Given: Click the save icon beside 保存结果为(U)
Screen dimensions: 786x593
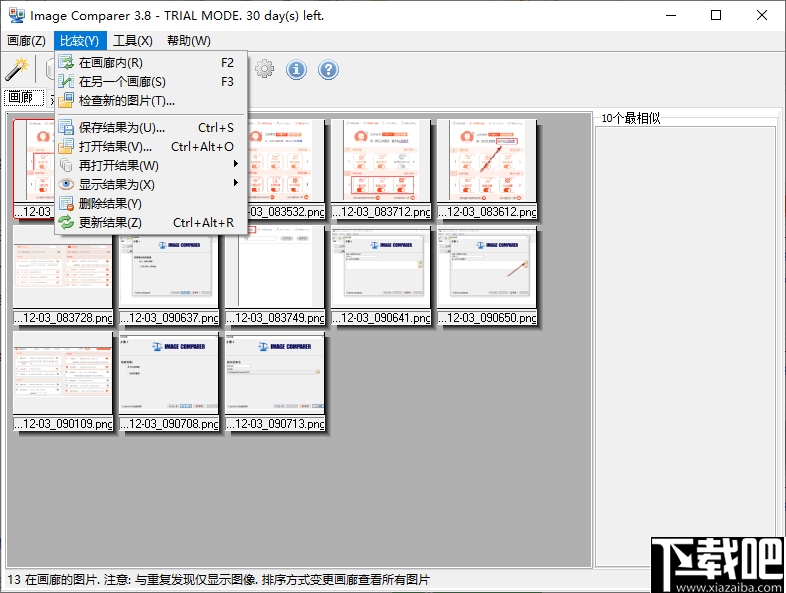Looking at the screenshot, I should coord(66,127).
